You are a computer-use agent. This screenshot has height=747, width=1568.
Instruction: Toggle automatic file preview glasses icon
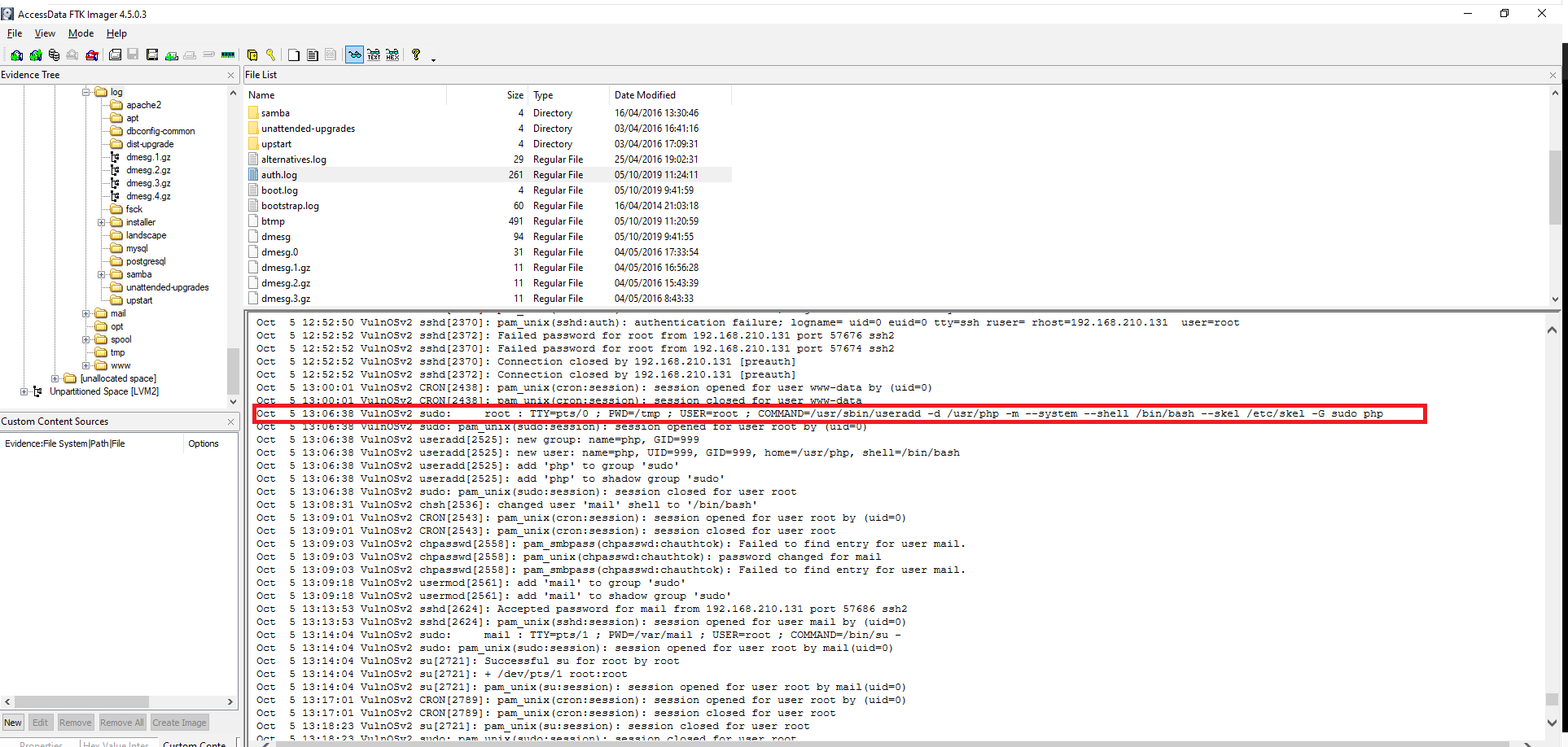pos(354,55)
